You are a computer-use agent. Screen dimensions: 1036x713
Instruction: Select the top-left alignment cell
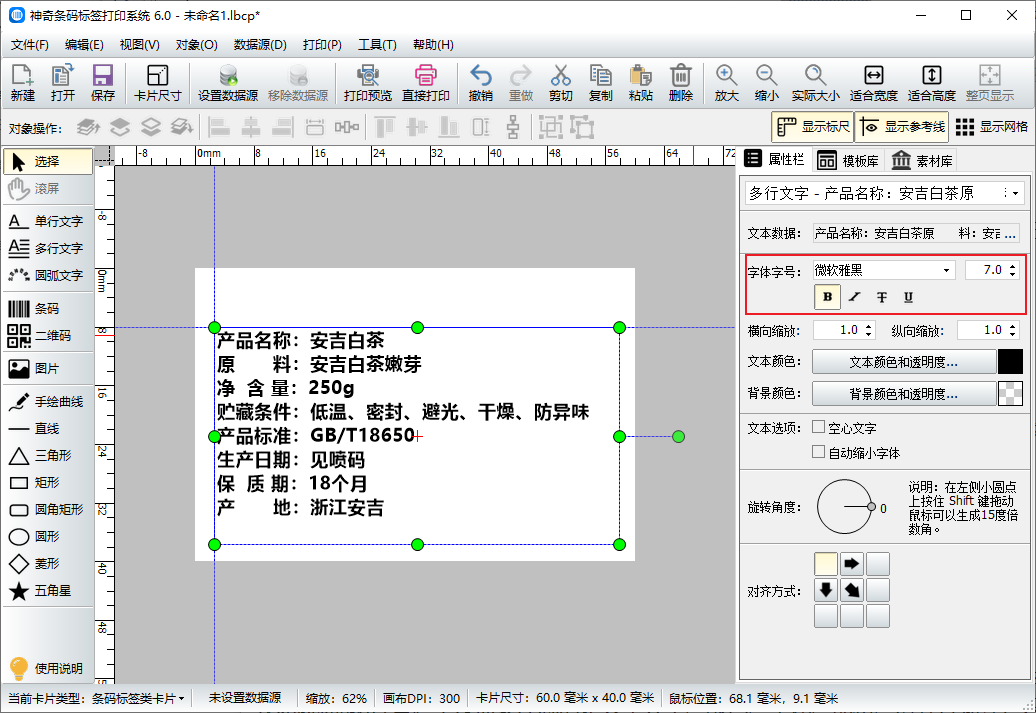coord(825,564)
